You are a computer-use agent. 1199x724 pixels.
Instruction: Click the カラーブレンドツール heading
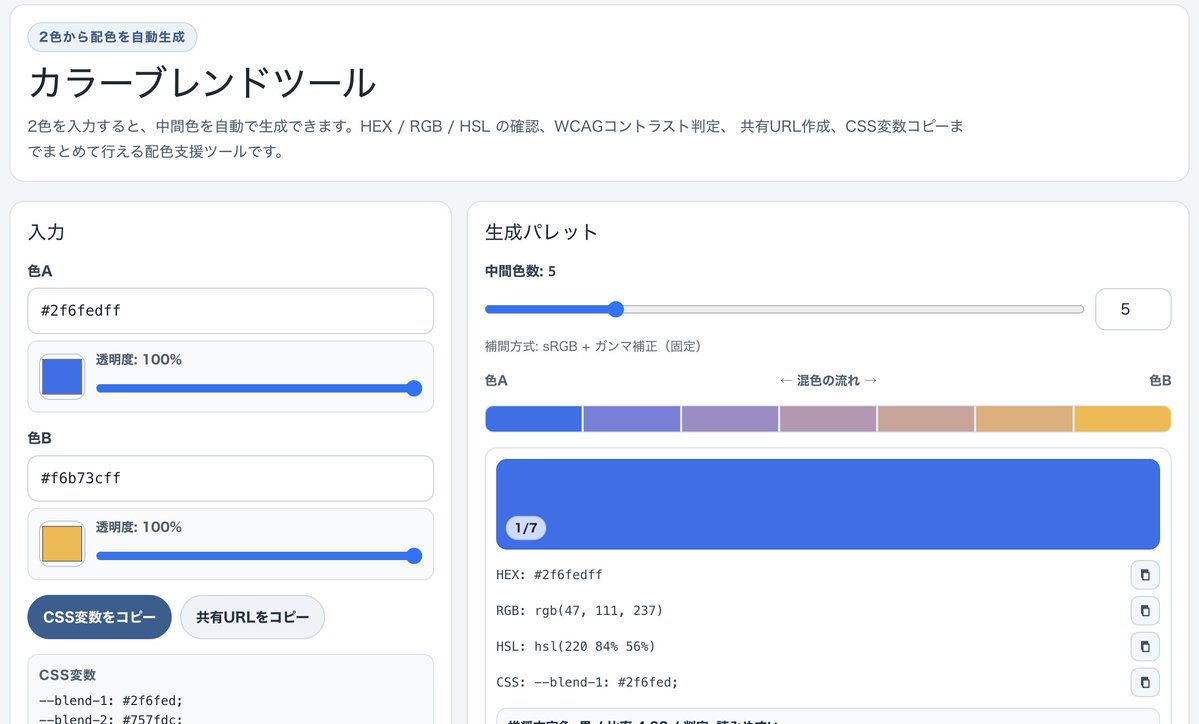(x=203, y=83)
